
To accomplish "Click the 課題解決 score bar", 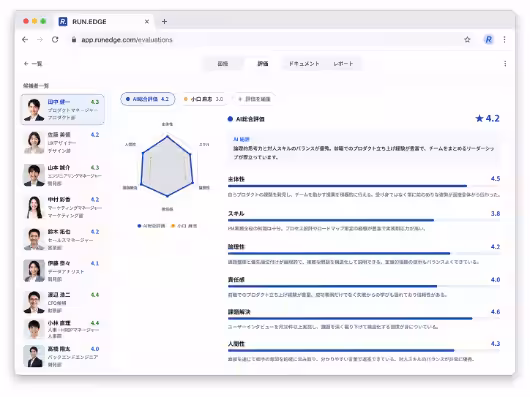I will pos(364,319).
